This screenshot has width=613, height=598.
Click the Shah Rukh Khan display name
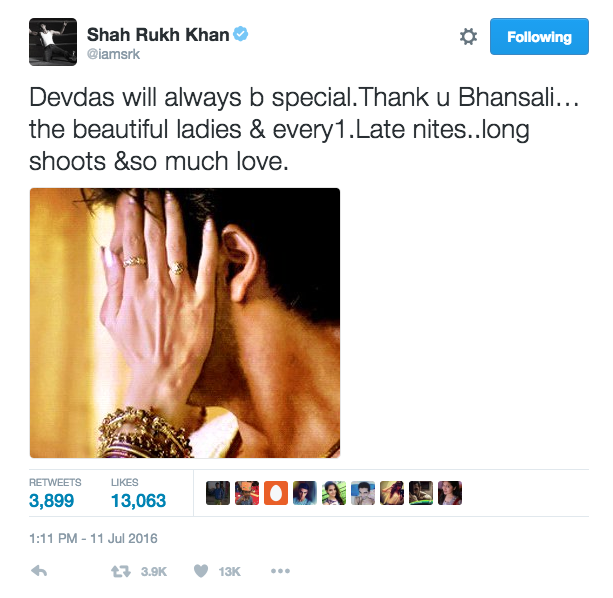(158, 34)
